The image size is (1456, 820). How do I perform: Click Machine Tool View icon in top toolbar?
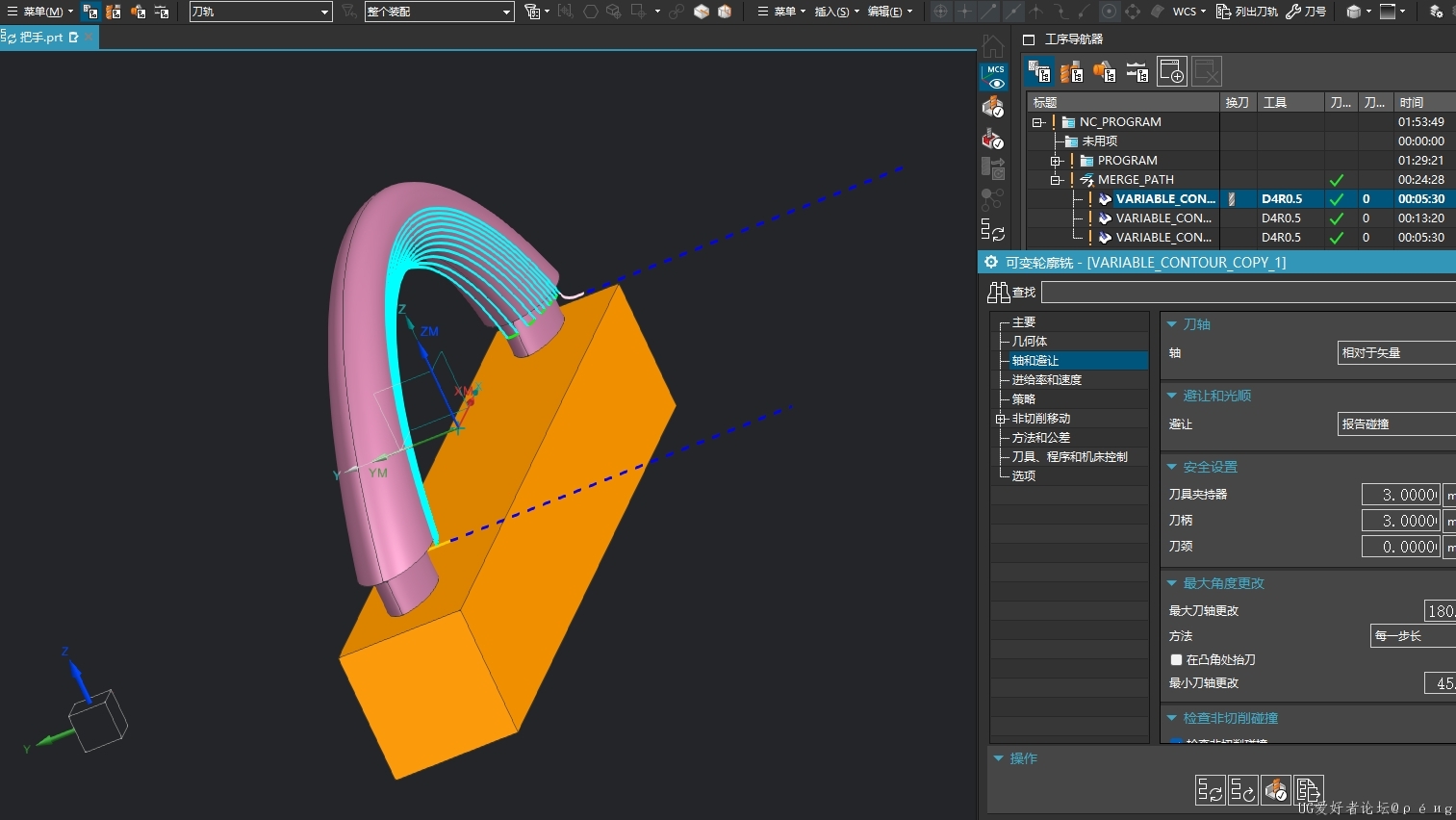[114, 12]
